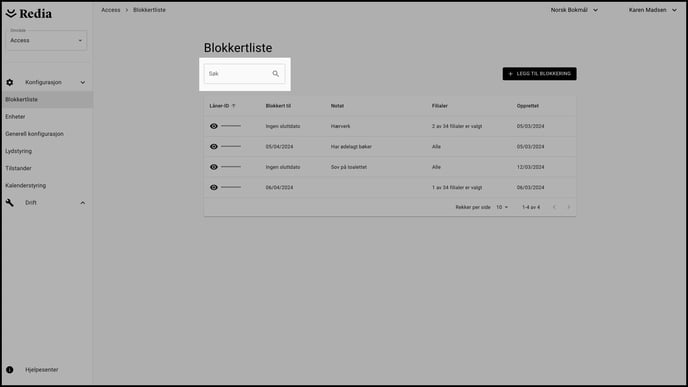Reveal Låner-ID in Sov på toalettet row

(214, 167)
